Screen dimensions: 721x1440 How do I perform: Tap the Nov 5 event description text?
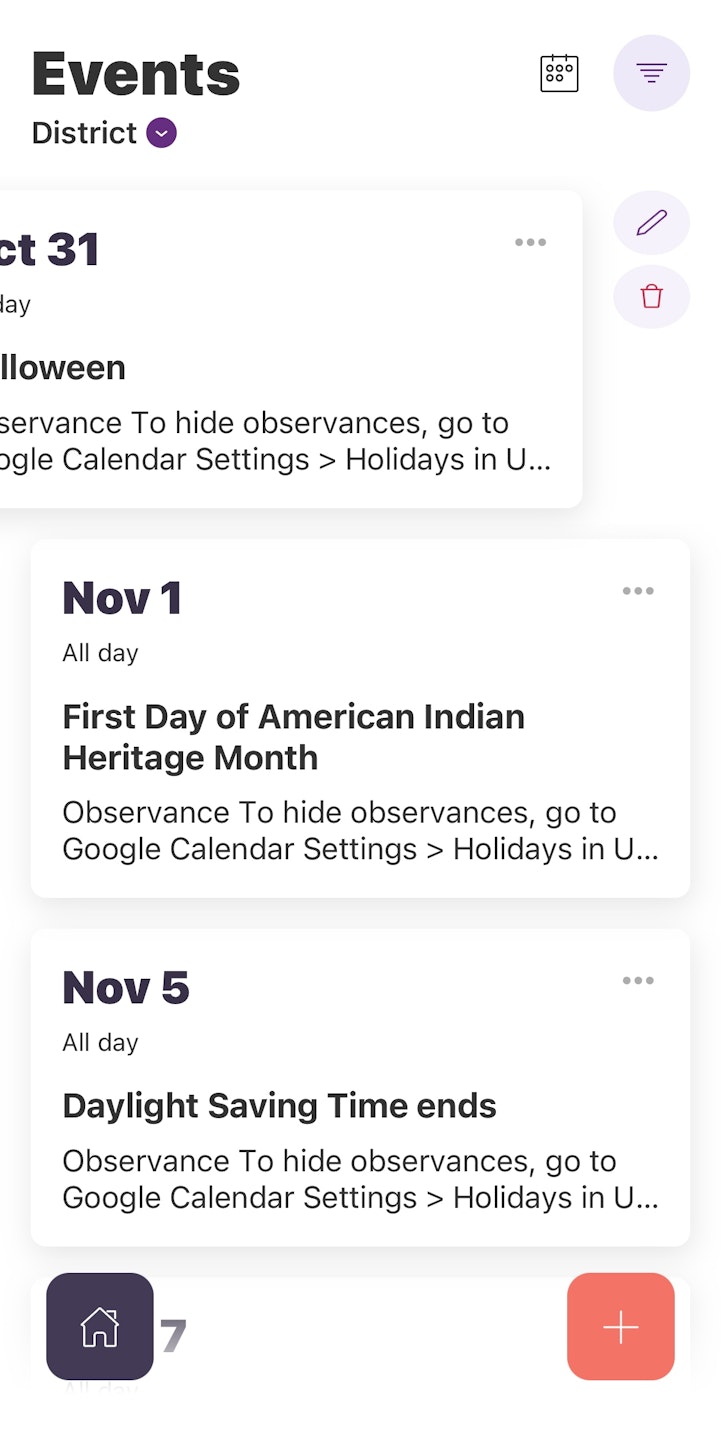click(x=360, y=1179)
